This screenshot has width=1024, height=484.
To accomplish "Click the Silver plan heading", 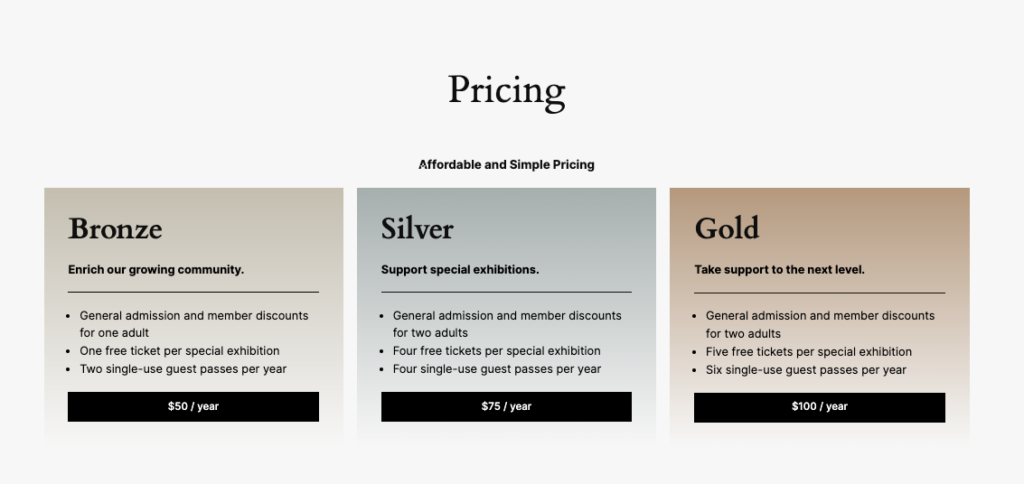I will (417, 228).
